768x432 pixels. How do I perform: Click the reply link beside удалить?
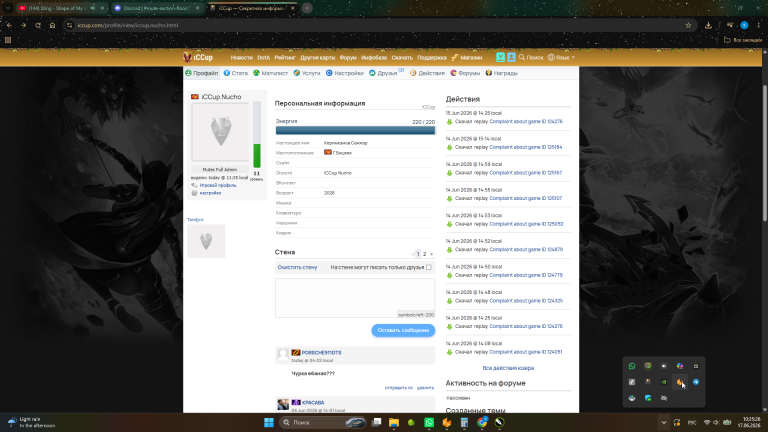click(399, 388)
